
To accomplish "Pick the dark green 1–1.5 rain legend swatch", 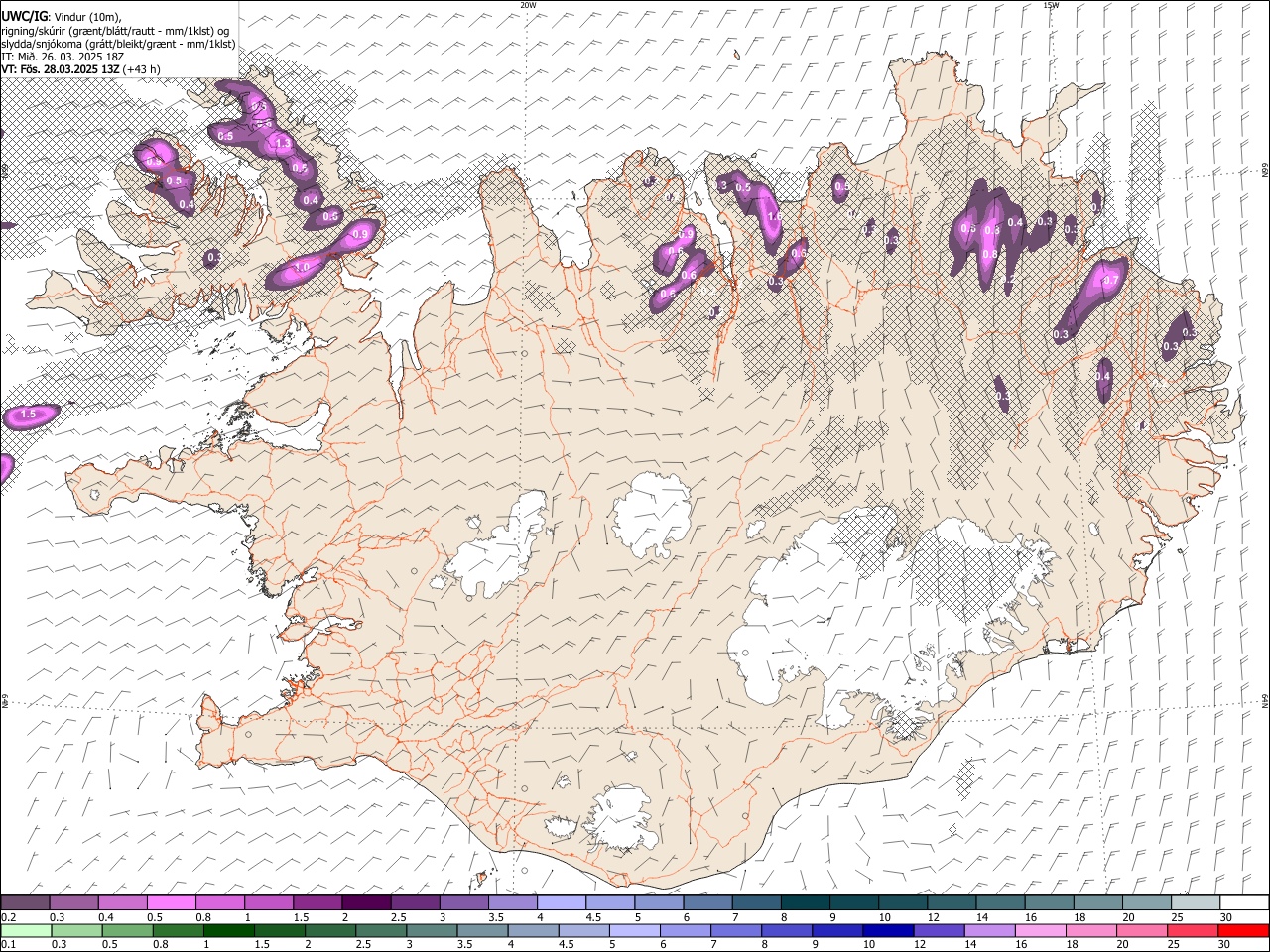I will pos(228,930).
